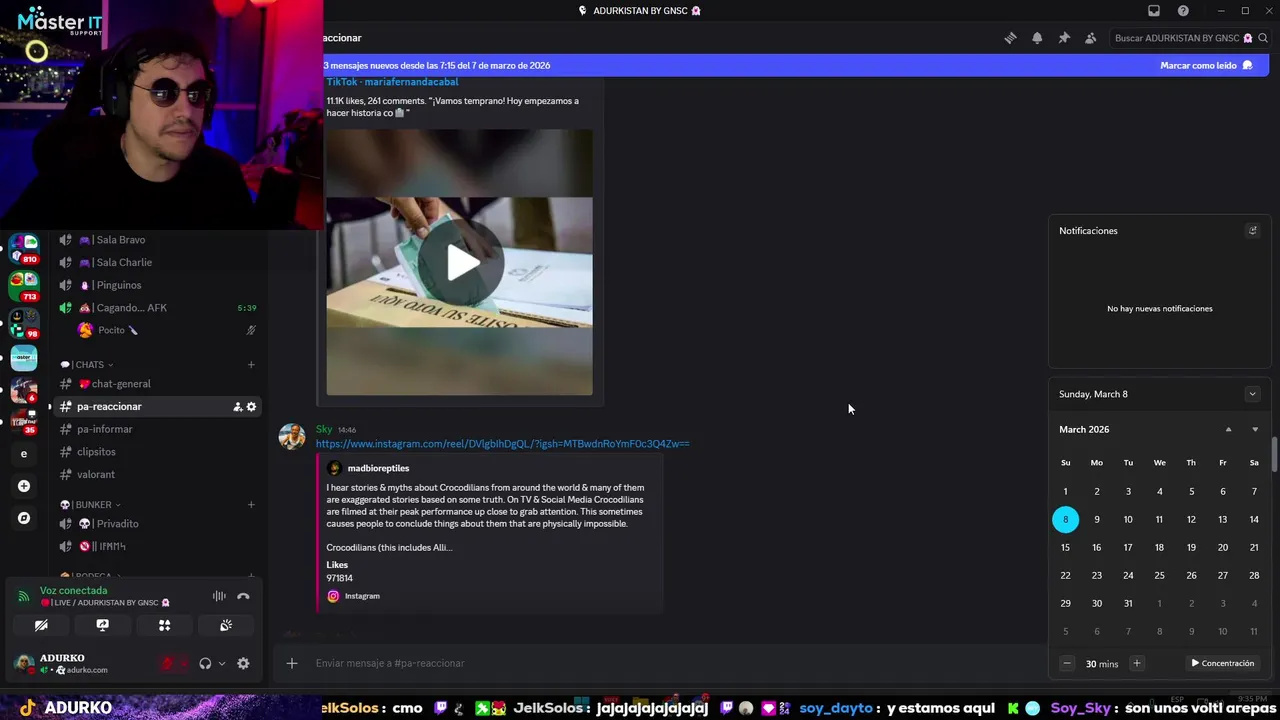Image resolution: width=1280 pixels, height=720 pixels.
Task: Collapse the Sunday, March 8 calendar
Action: click(1252, 394)
